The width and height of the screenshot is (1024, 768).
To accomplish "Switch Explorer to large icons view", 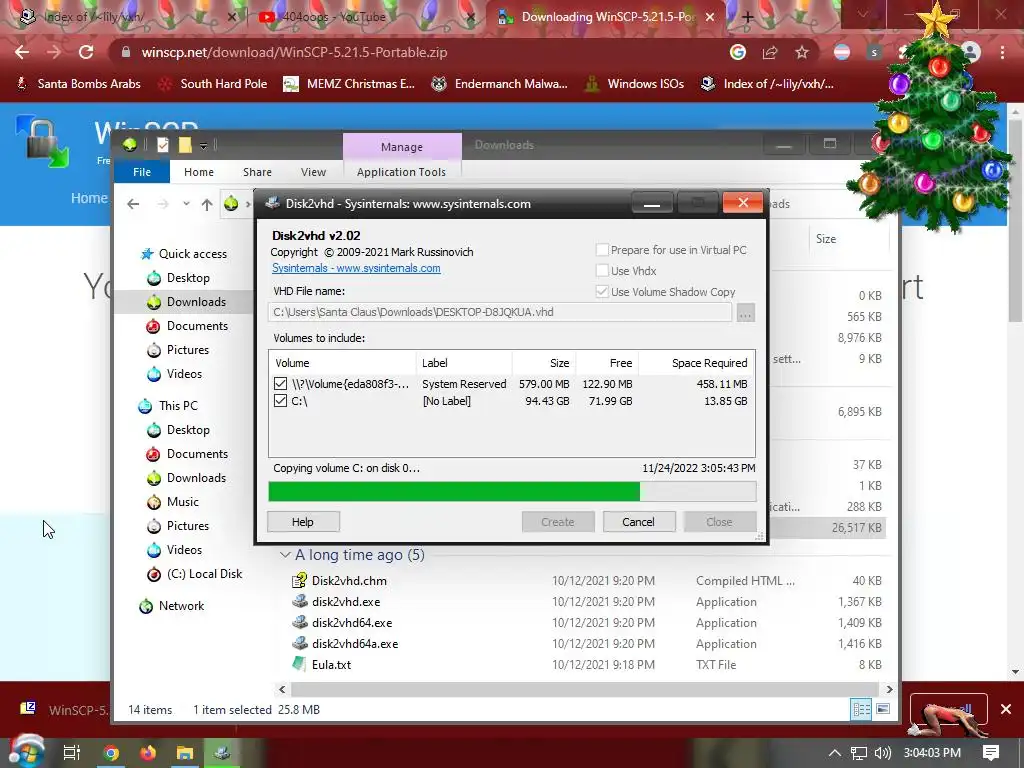I will click(x=882, y=709).
